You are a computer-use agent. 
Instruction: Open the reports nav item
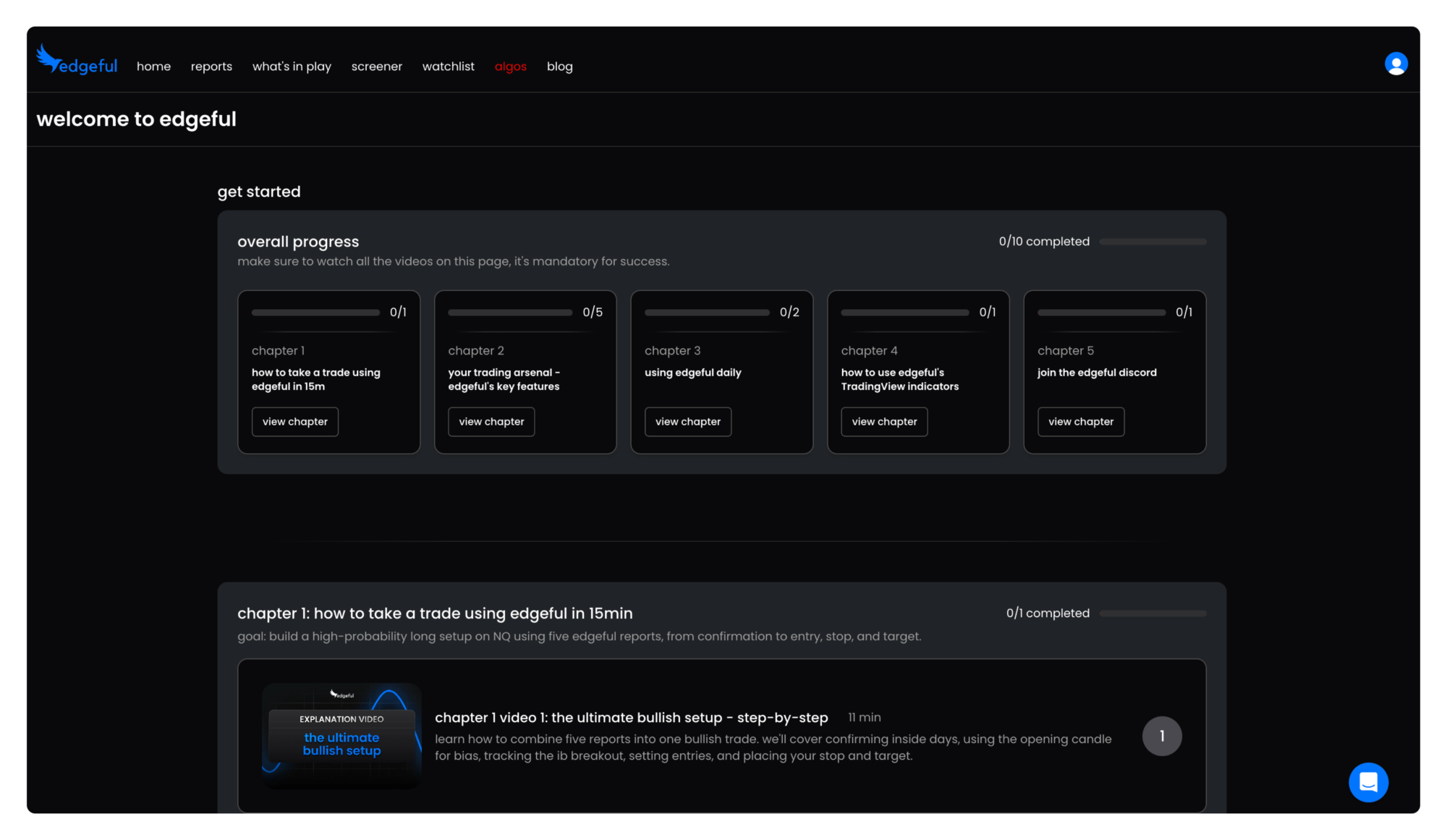click(211, 67)
